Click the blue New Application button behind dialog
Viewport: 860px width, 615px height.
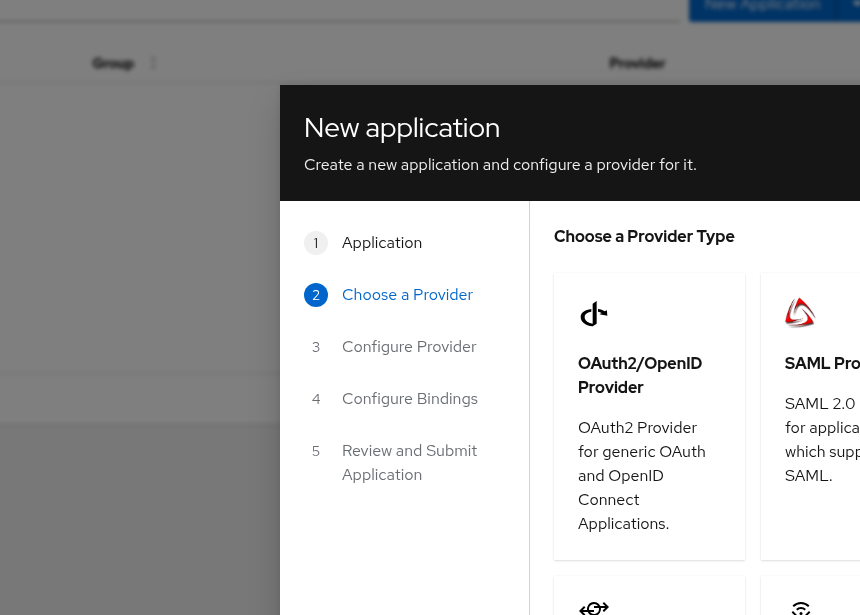click(762, 8)
